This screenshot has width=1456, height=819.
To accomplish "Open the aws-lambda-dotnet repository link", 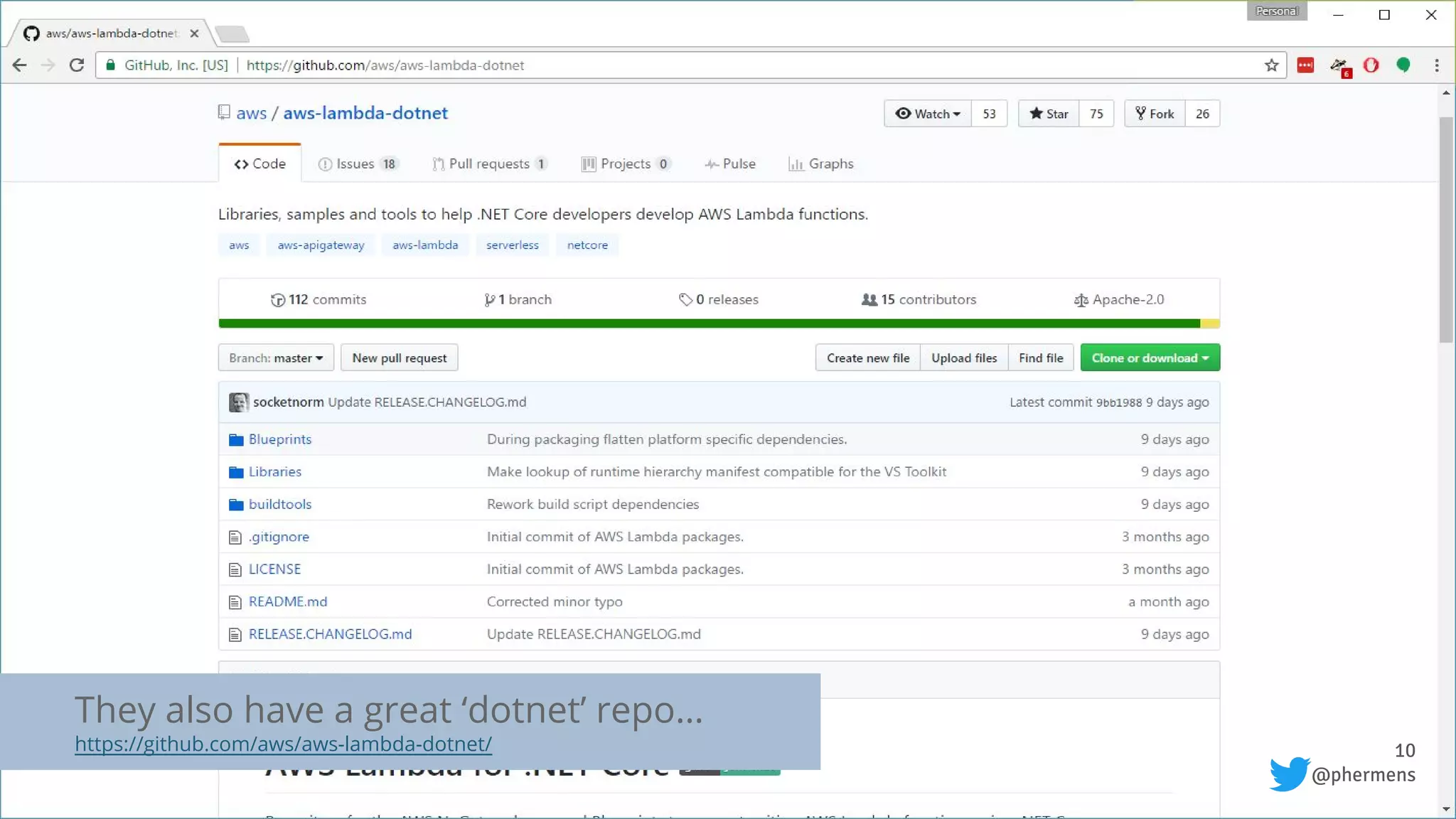I will pos(365,113).
